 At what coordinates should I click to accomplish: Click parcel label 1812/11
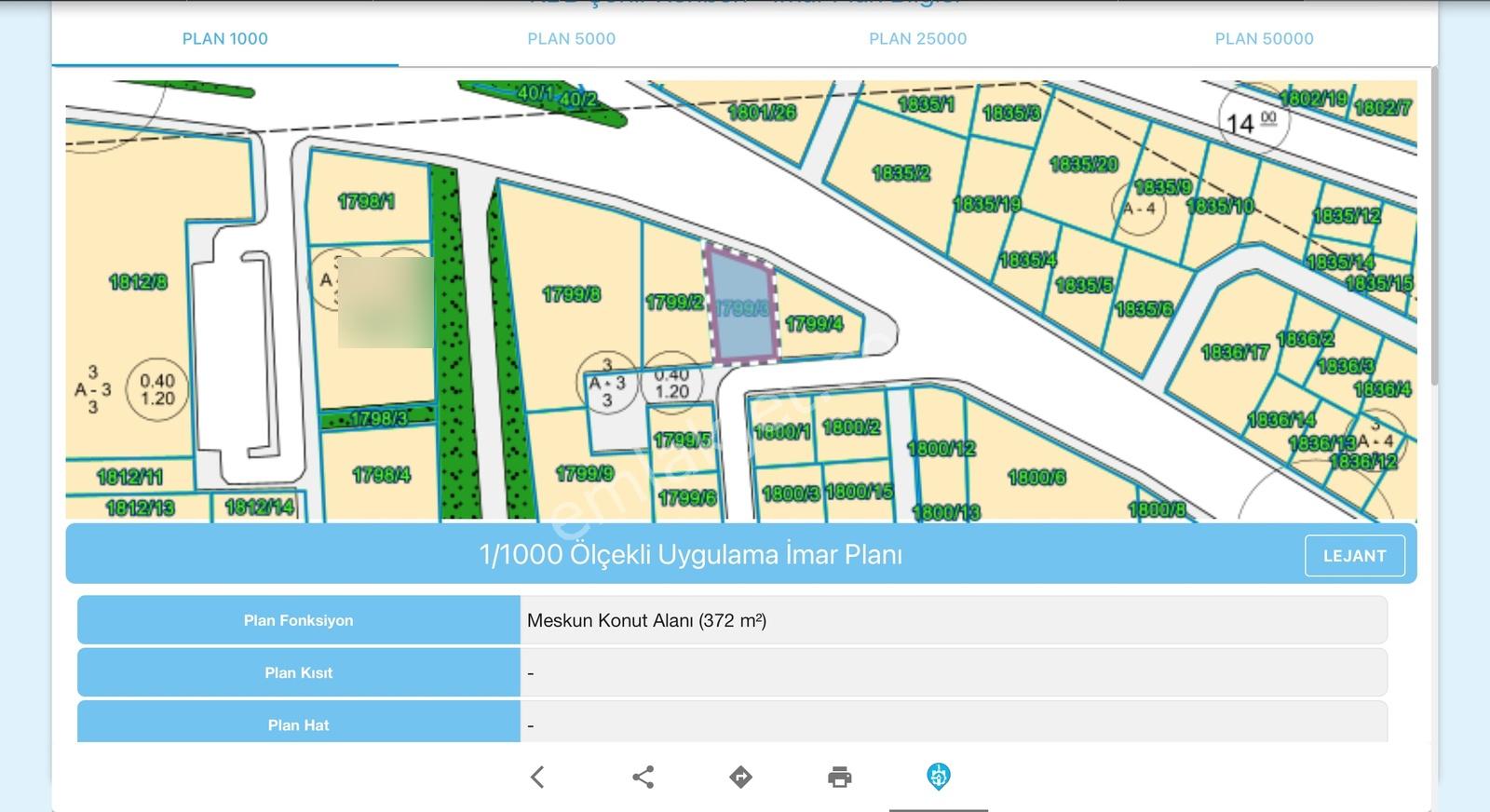(x=129, y=478)
